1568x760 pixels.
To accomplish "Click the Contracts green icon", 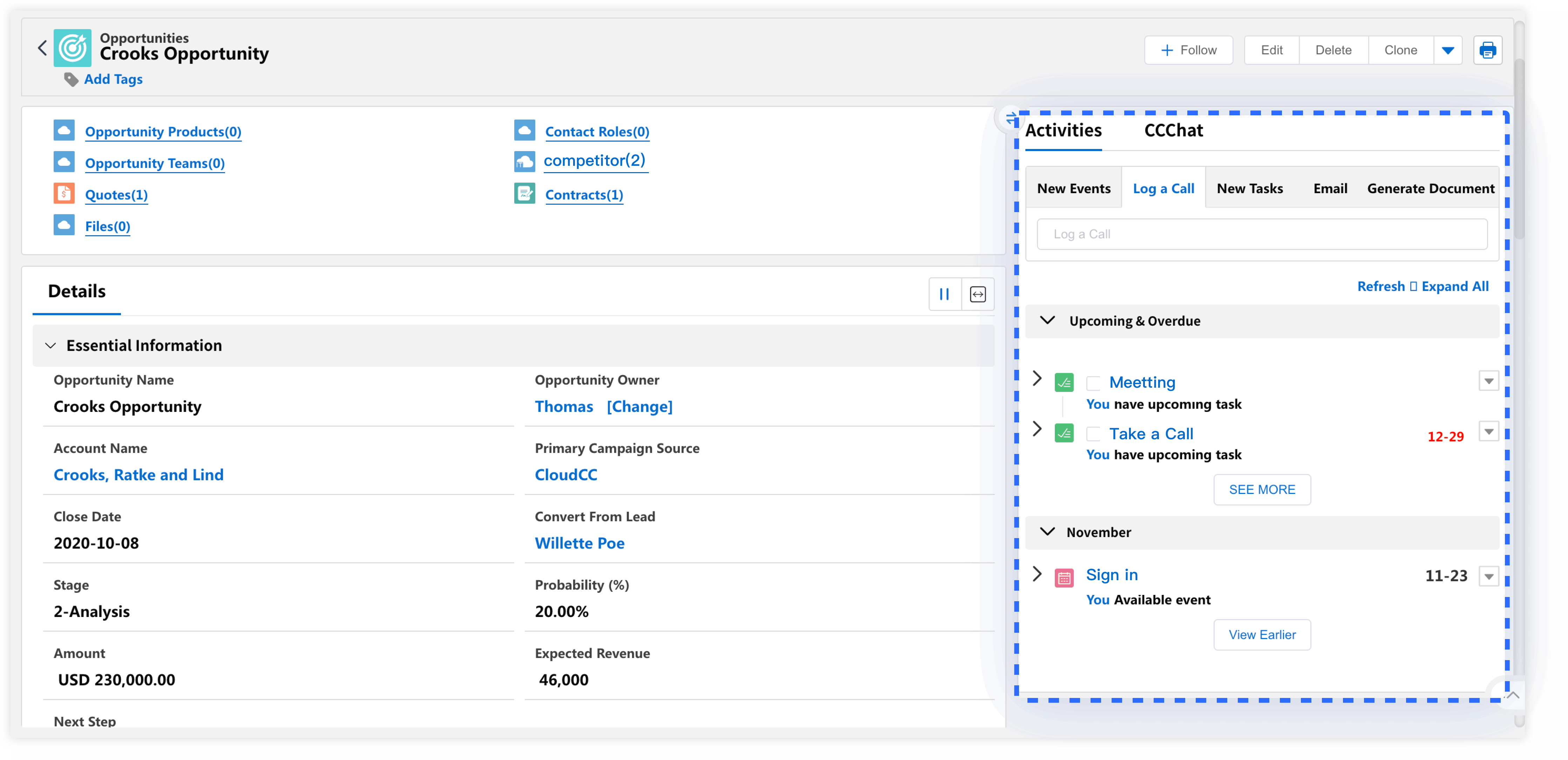I will (x=524, y=194).
